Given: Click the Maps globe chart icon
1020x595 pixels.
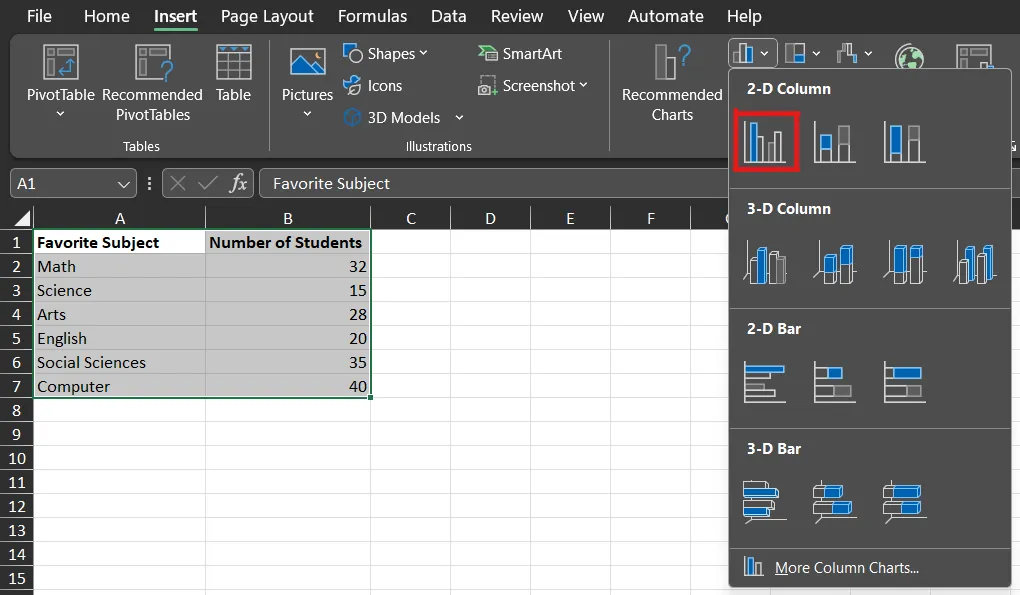Looking at the screenshot, I should [x=909, y=57].
